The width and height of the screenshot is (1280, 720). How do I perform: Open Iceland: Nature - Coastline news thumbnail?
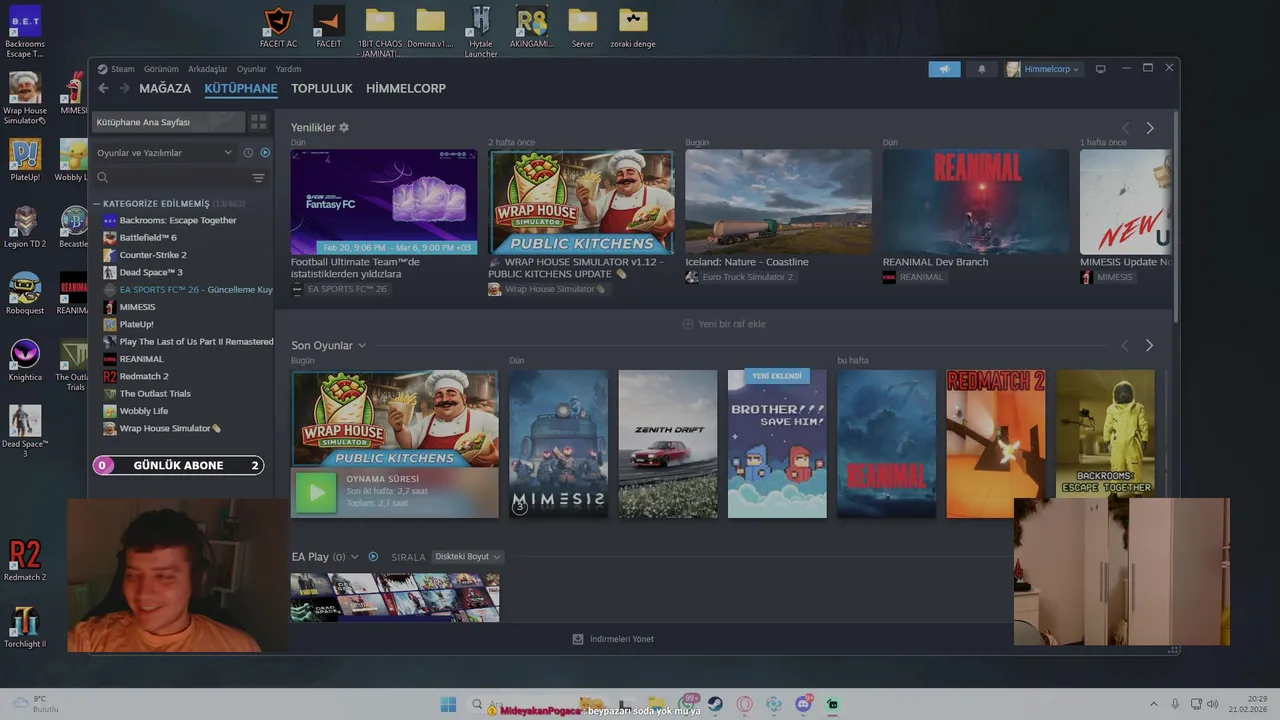coord(778,202)
